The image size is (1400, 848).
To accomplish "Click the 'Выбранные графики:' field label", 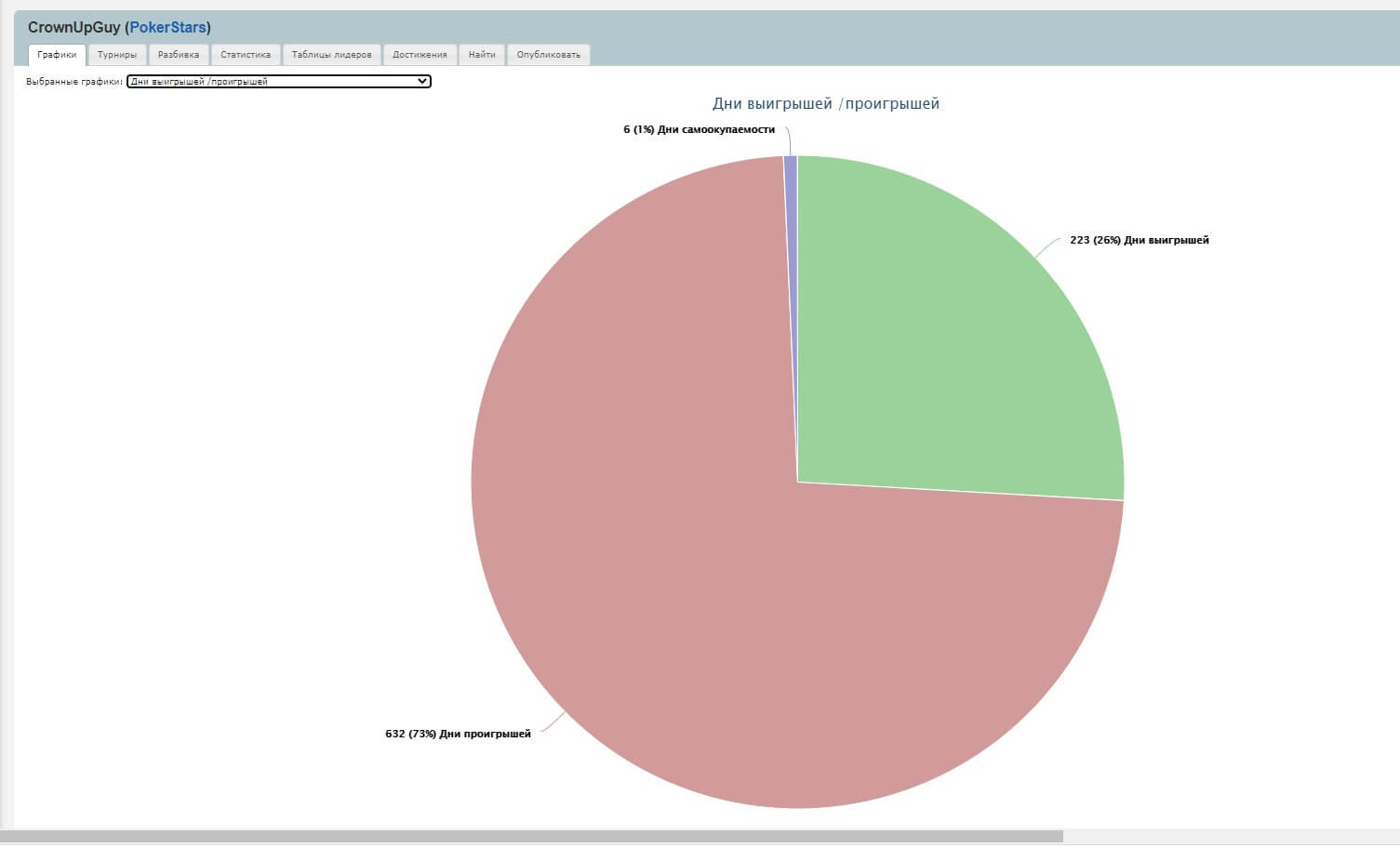I will (x=74, y=82).
